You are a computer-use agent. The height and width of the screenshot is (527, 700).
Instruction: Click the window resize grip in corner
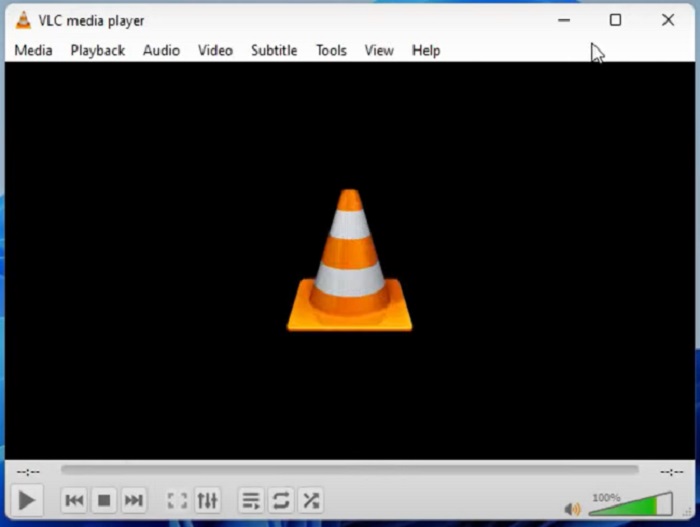[x=688, y=512]
